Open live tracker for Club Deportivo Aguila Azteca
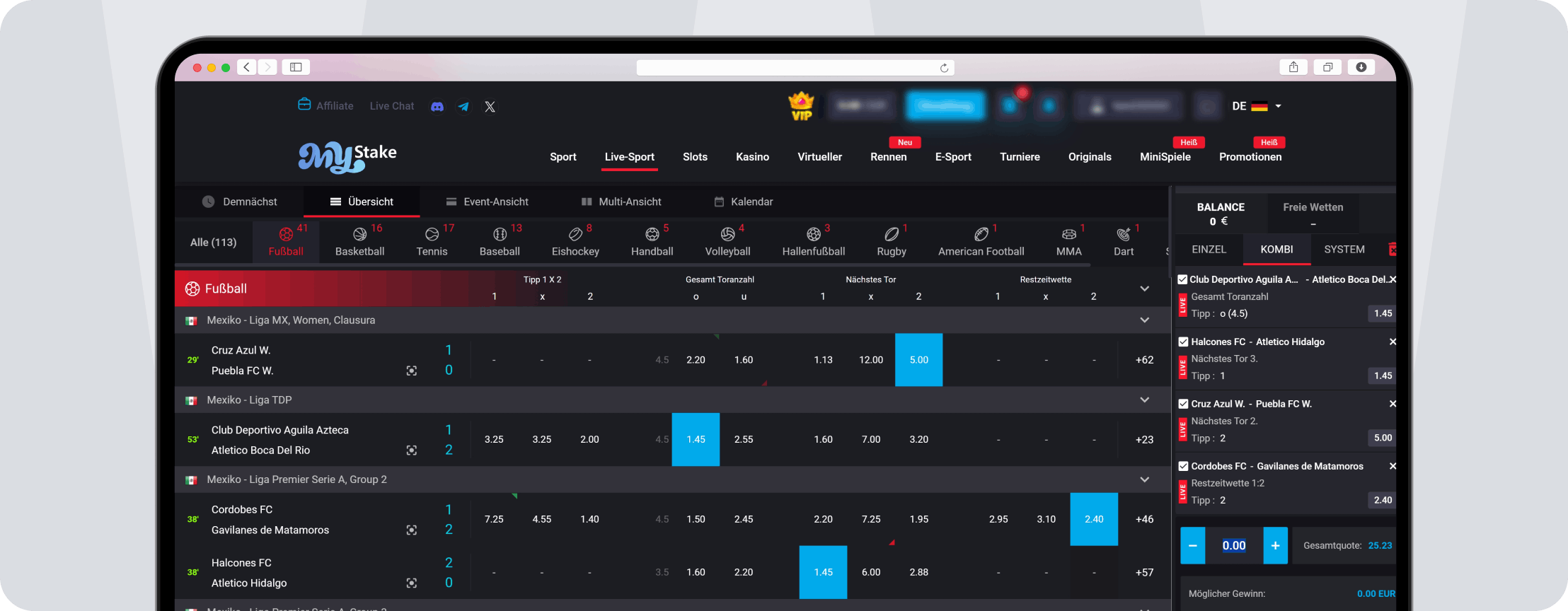The width and height of the screenshot is (1568, 611). click(x=411, y=450)
